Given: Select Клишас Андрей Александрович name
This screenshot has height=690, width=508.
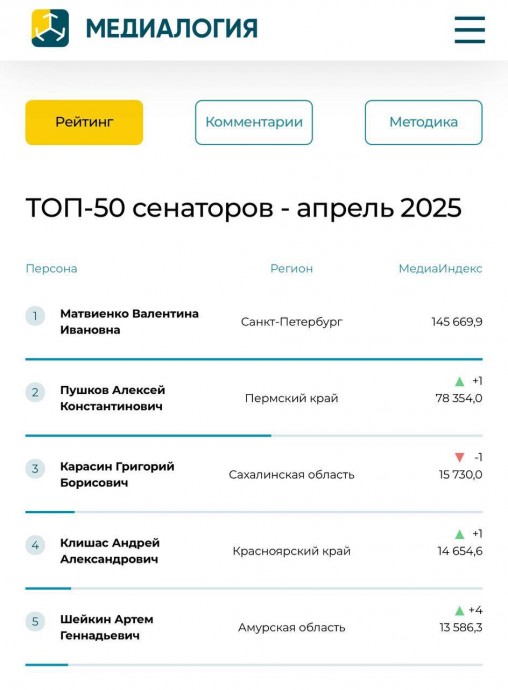Looking at the screenshot, I should [x=110, y=551].
